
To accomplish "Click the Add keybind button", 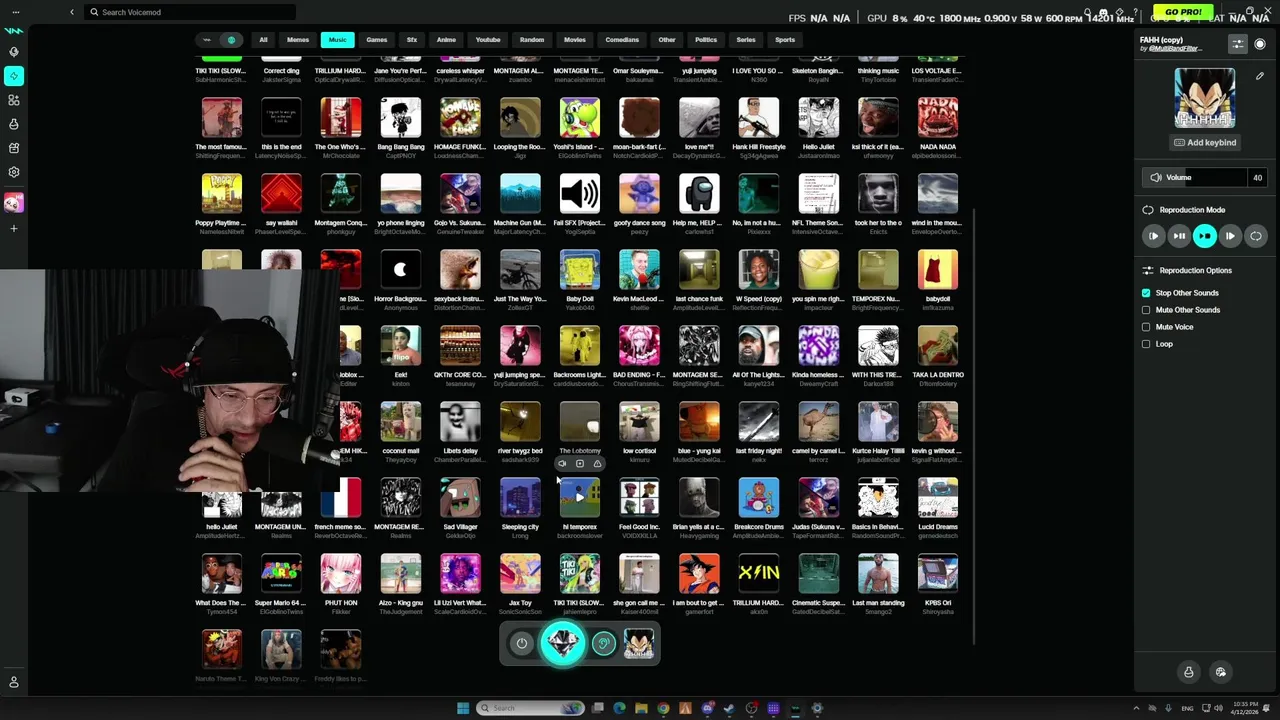I will (x=1205, y=142).
